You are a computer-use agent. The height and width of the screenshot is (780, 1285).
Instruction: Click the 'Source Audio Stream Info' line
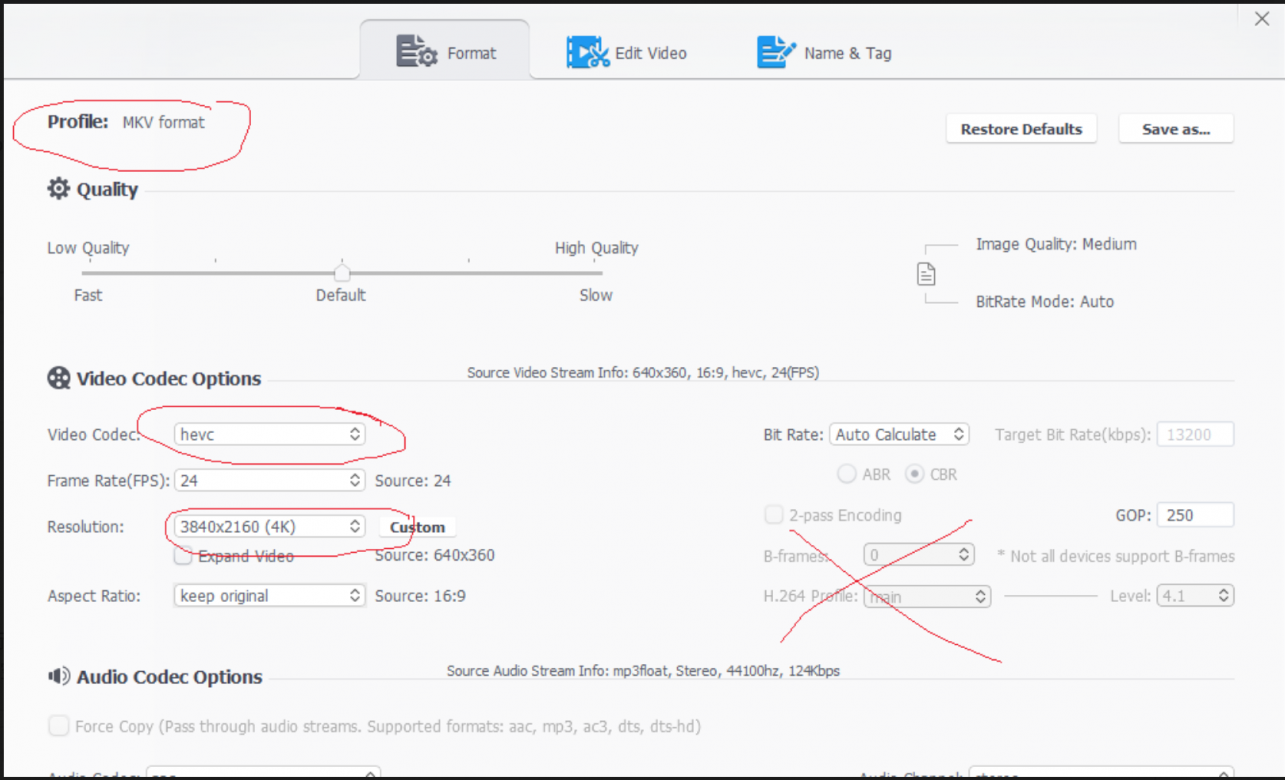tap(643, 671)
